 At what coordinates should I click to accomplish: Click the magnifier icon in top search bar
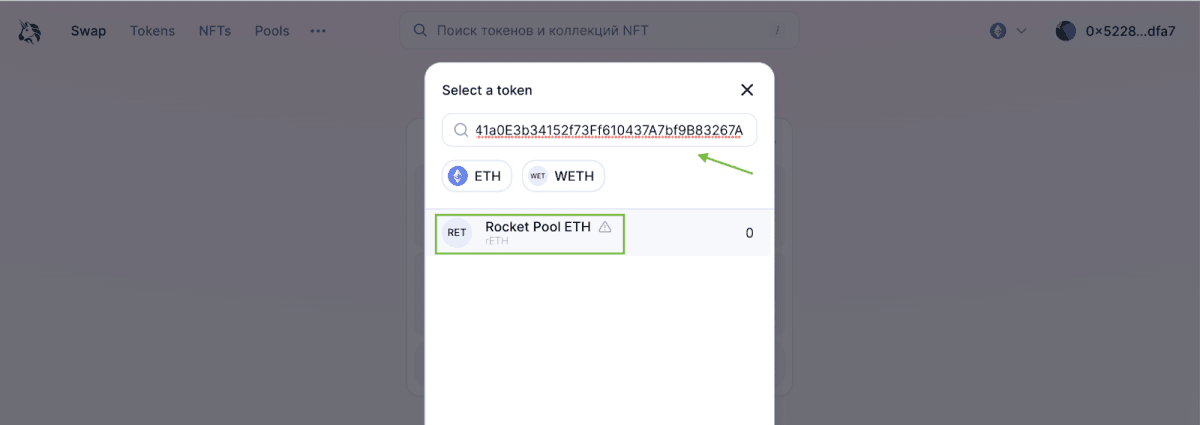(421, 30)
